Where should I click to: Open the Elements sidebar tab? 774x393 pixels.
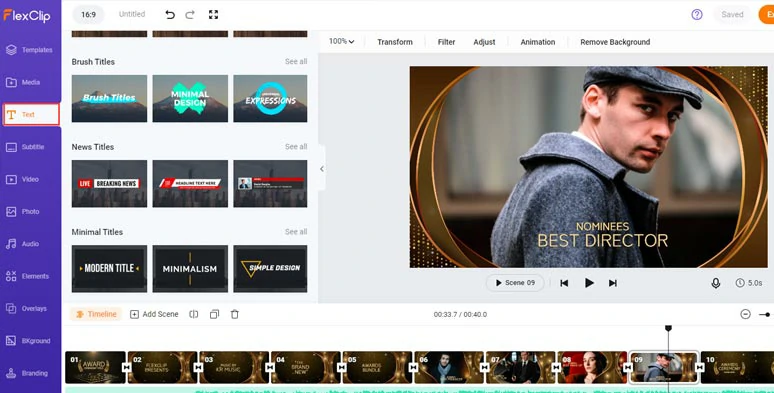pyautogui.click(x=31, y=276)
